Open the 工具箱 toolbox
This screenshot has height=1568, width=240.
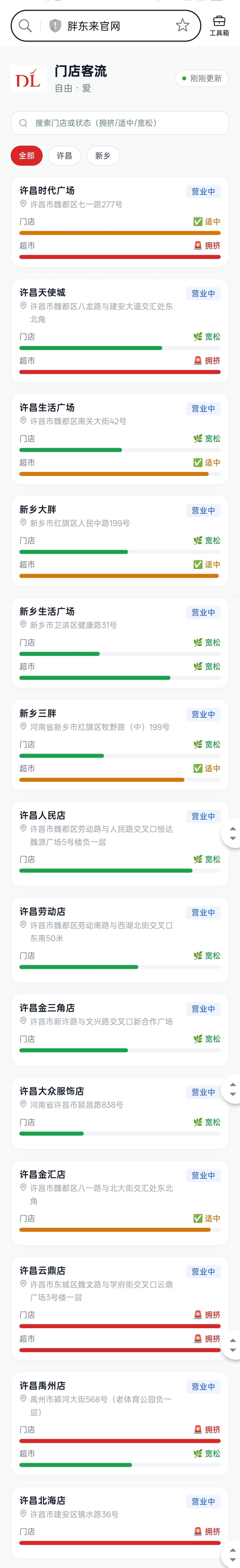click(219, 25)
